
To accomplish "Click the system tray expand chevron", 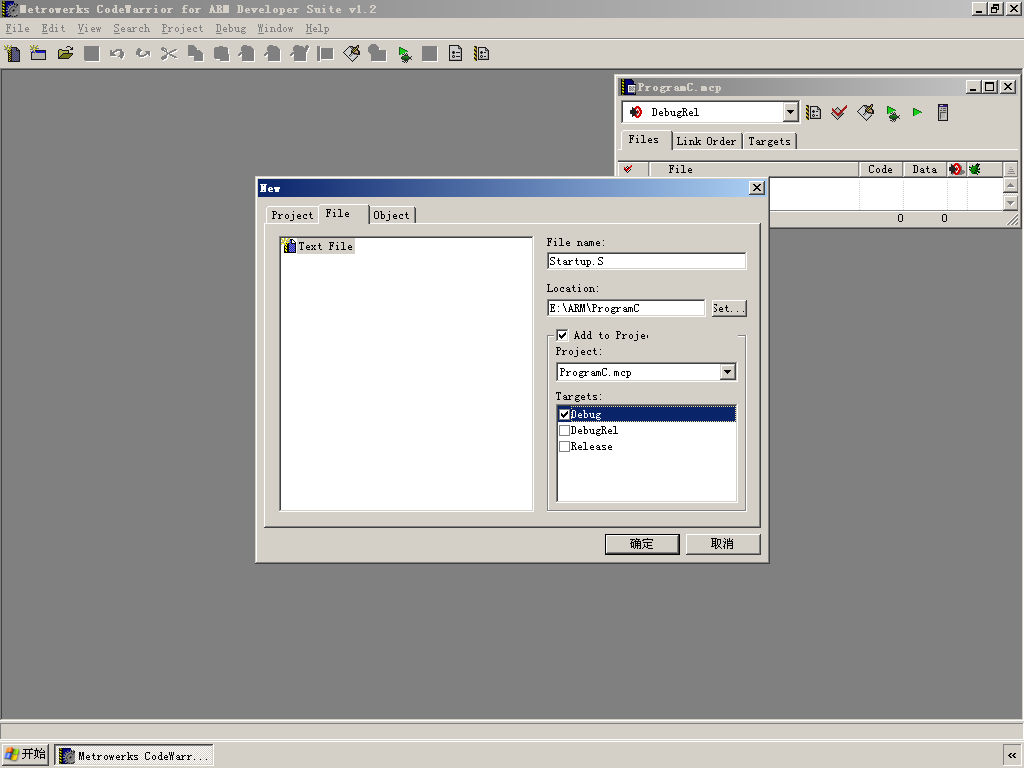I will (x=1012, y=756).
